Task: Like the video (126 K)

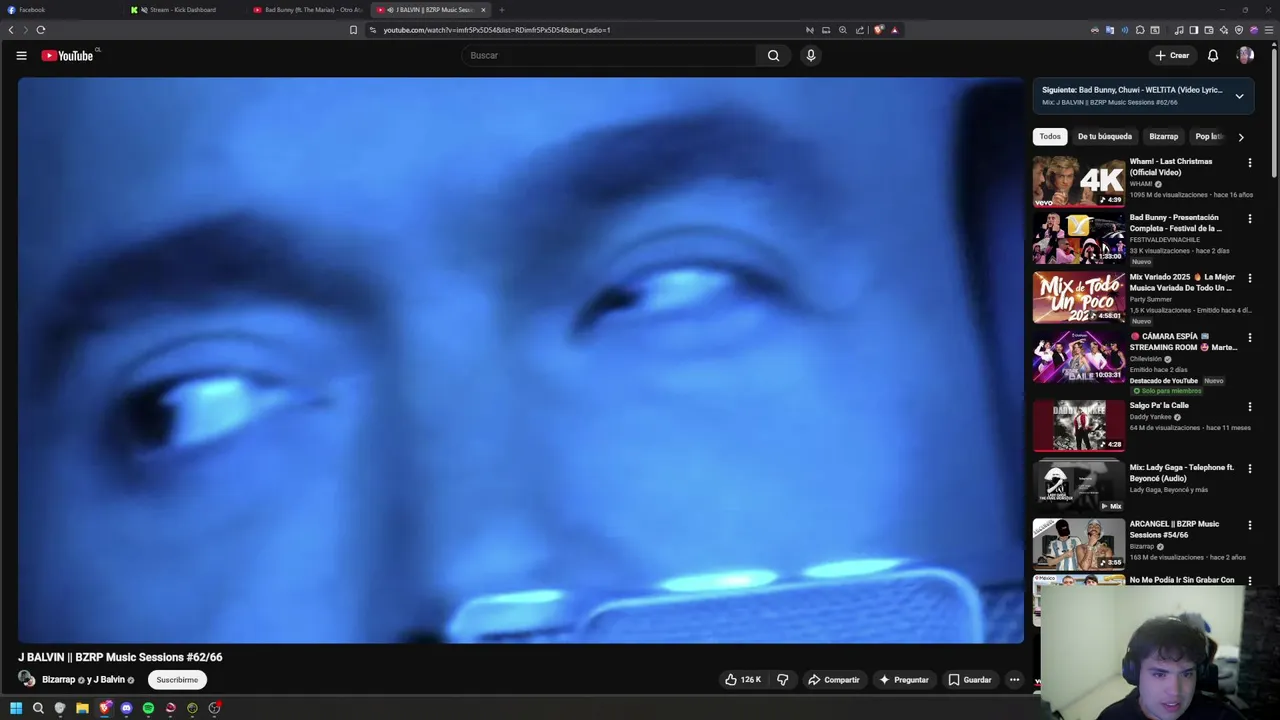Action: (743, 679)
